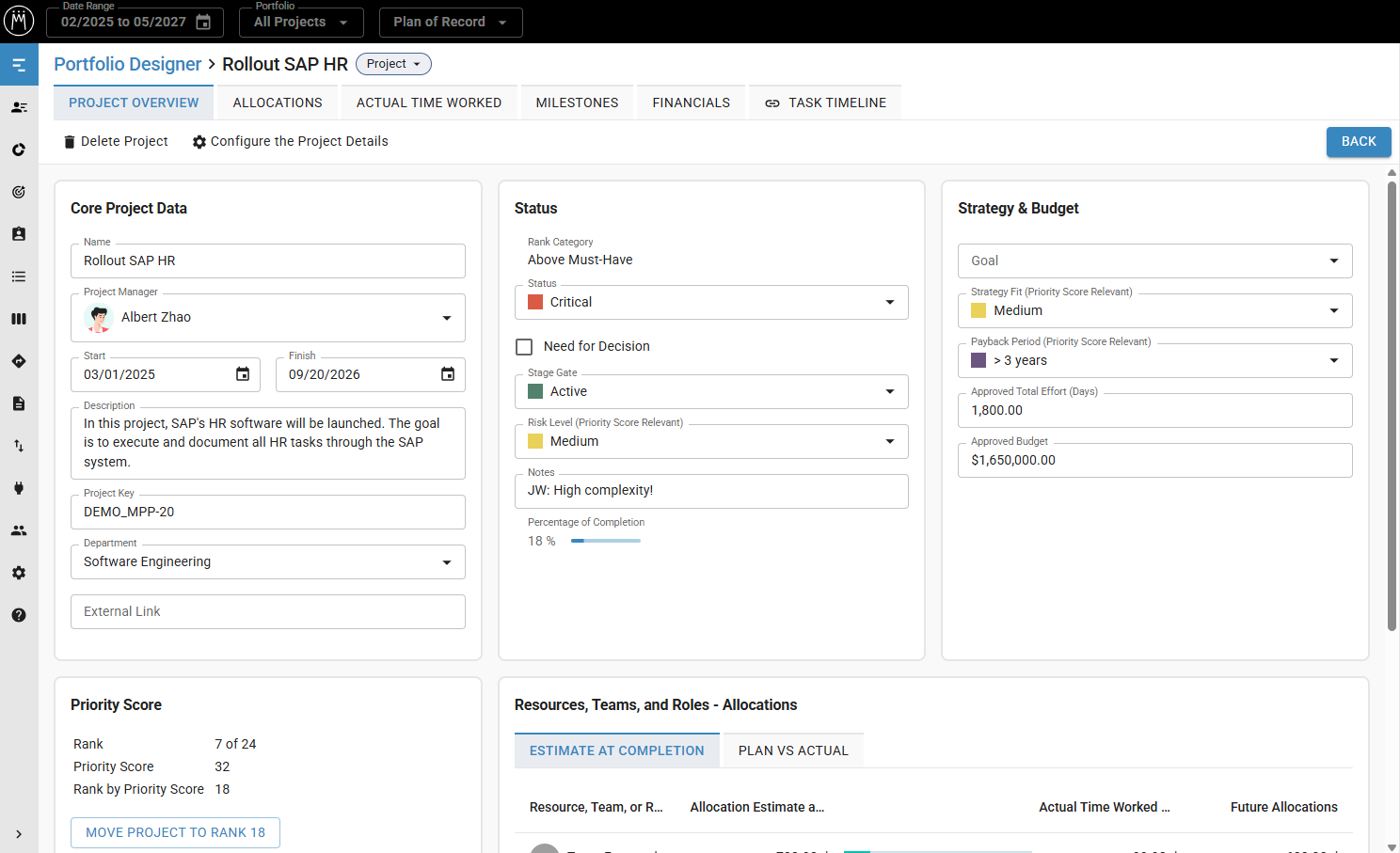
Task: Expand the Stage Gate dropdown
Action: tap(890, 391)
